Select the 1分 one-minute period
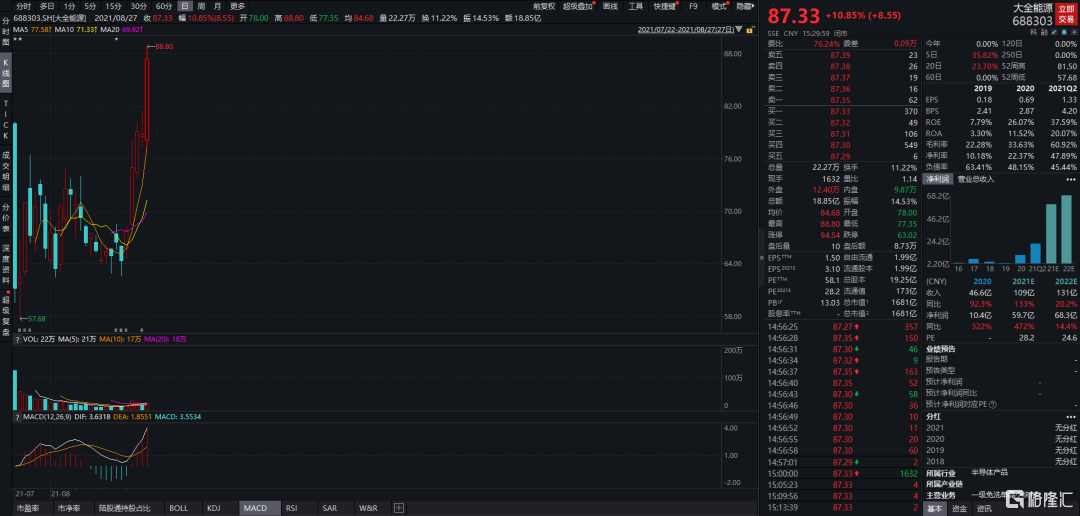 [69, 6]
